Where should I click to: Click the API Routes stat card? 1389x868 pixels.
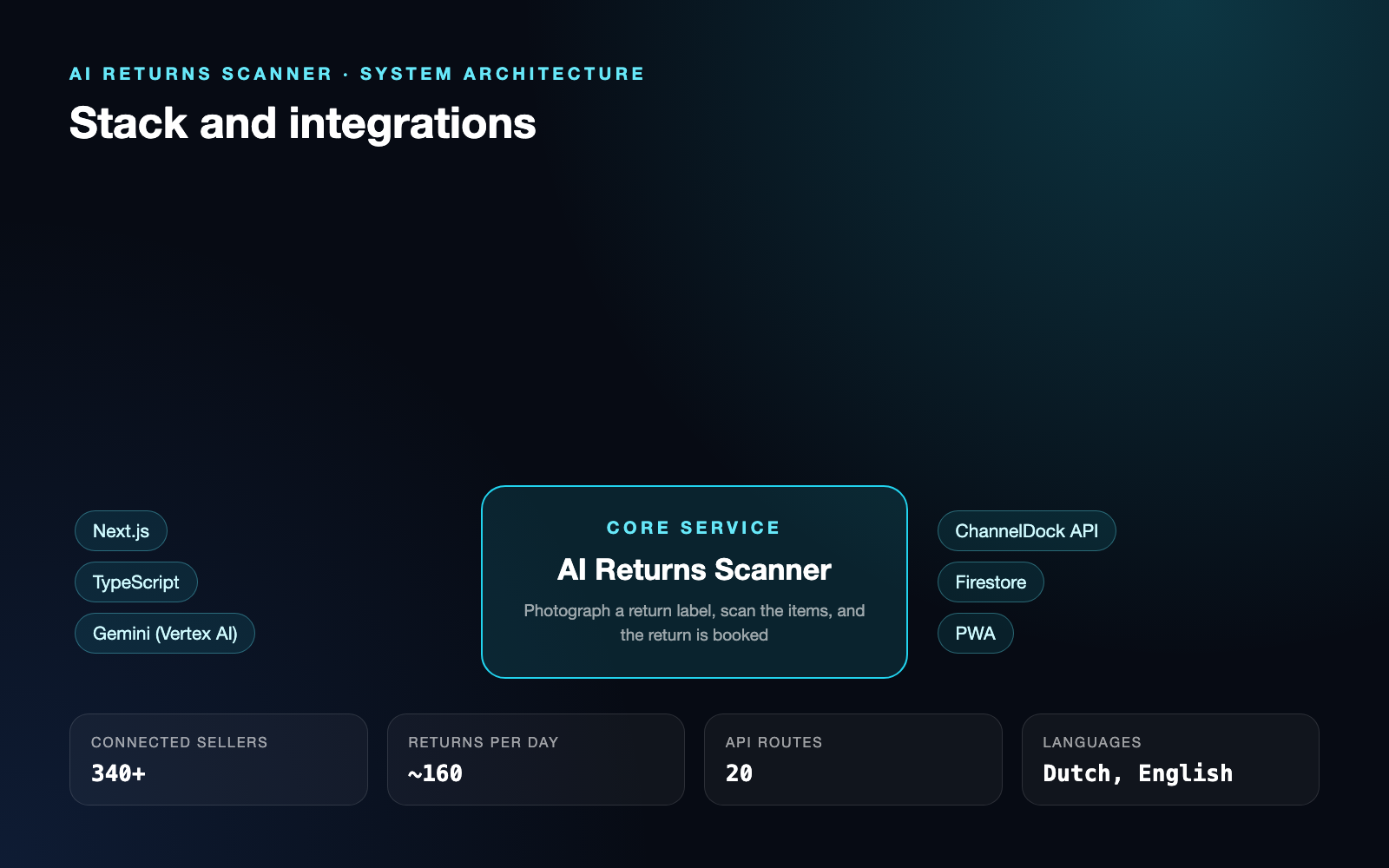coord(853,759)
